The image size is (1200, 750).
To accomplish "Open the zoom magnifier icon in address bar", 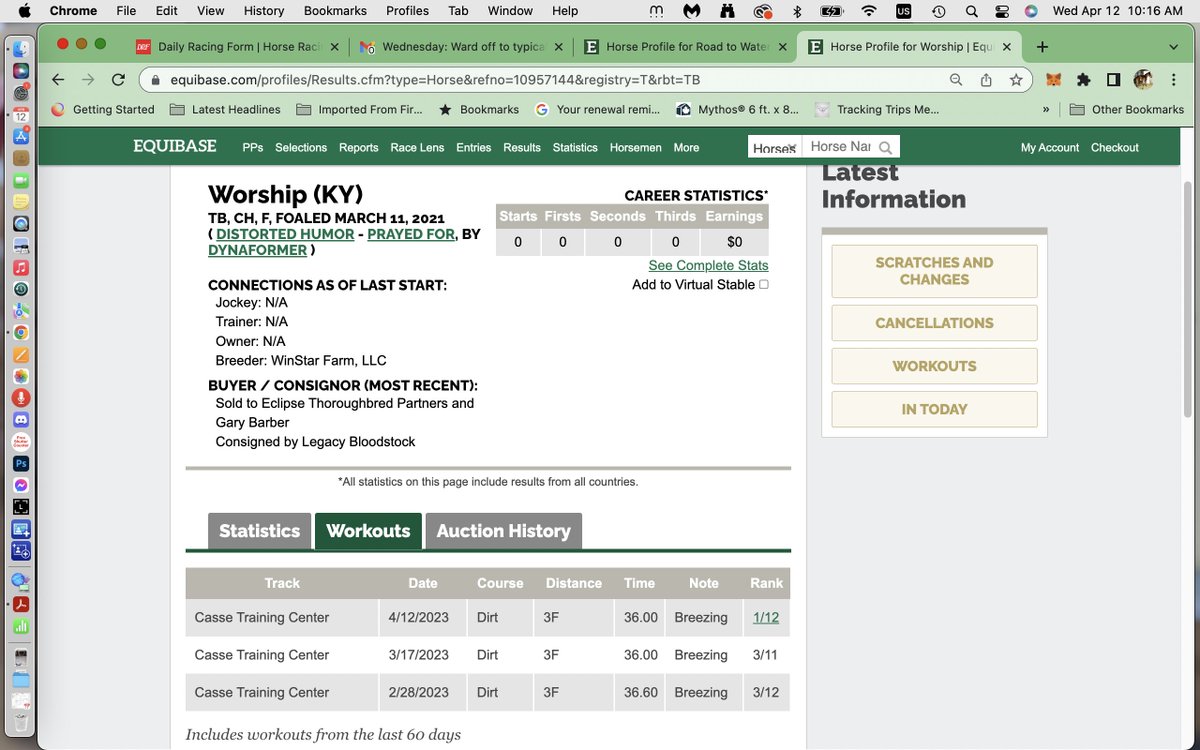I will 956,80.
